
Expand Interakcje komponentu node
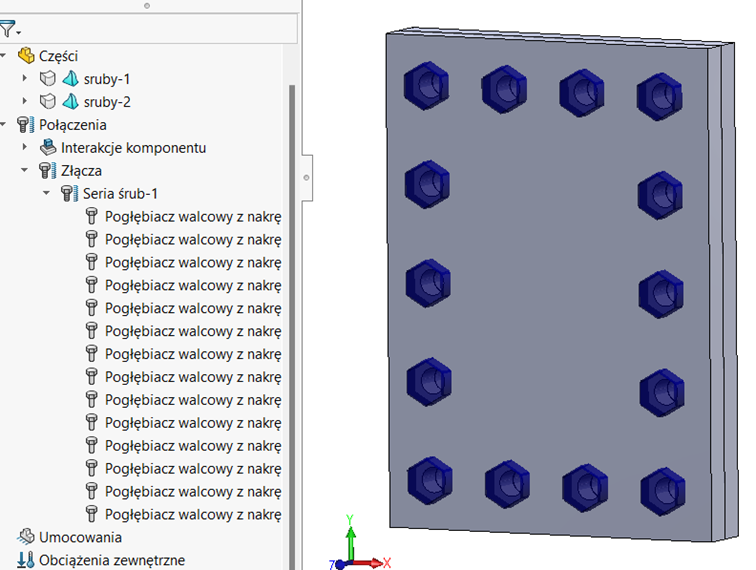25,146
